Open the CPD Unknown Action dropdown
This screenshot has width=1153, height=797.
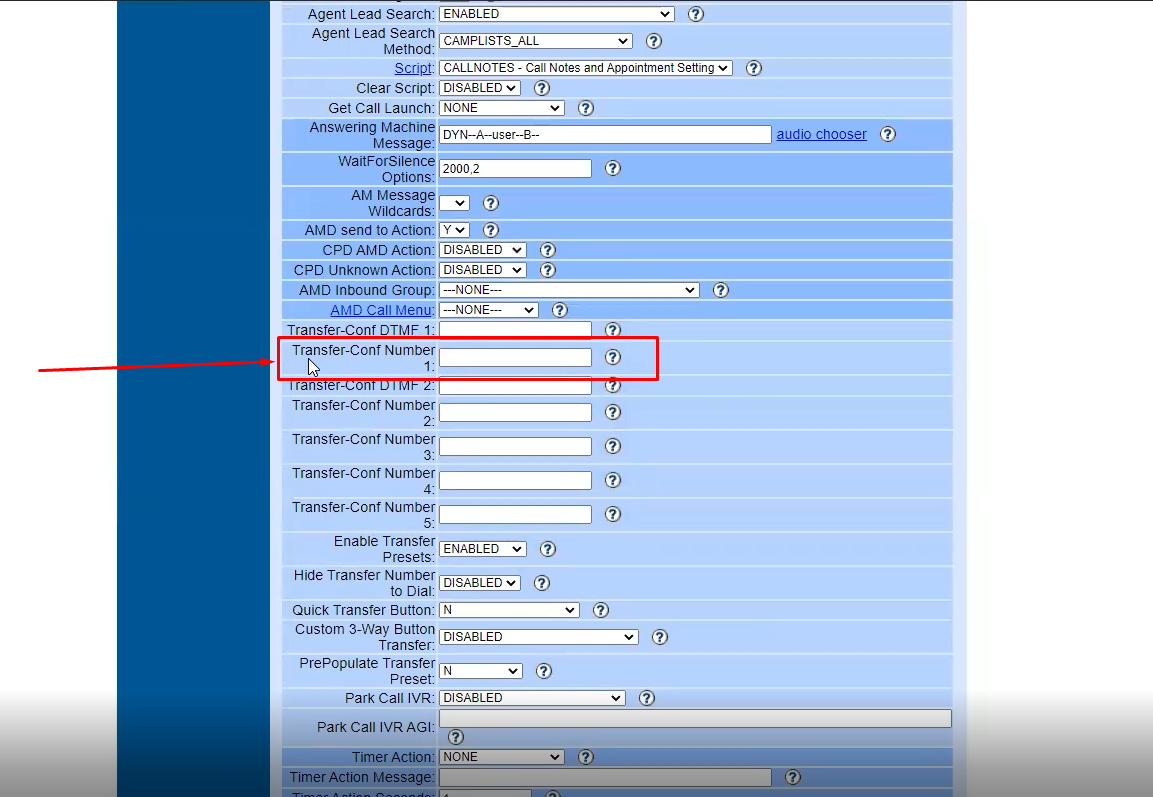click(x=482, y=270)
